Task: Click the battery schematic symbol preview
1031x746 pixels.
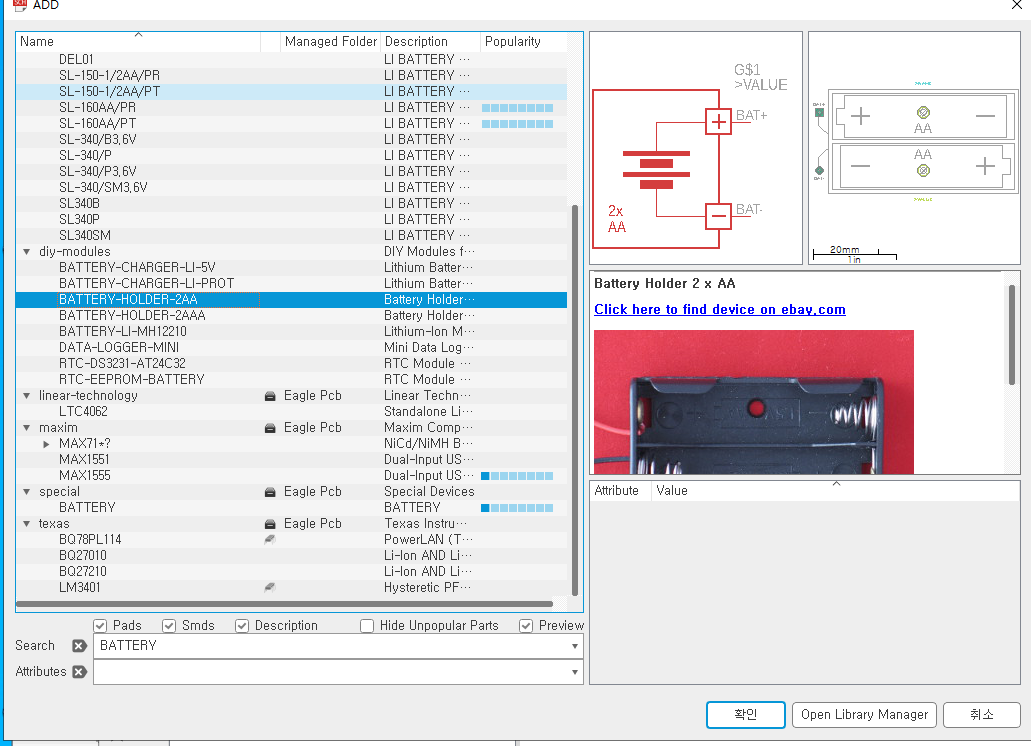Action: [696, 148]
